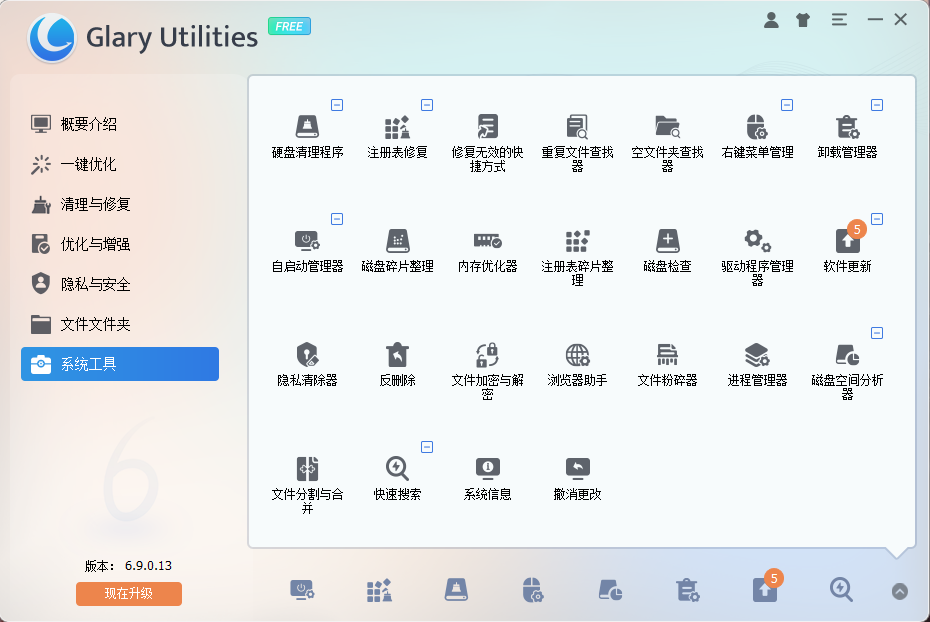Open 硬盘清理程序 disk cleaner tool
The image size is (930, 622).
pyautogui.click(x=307, y=136)
